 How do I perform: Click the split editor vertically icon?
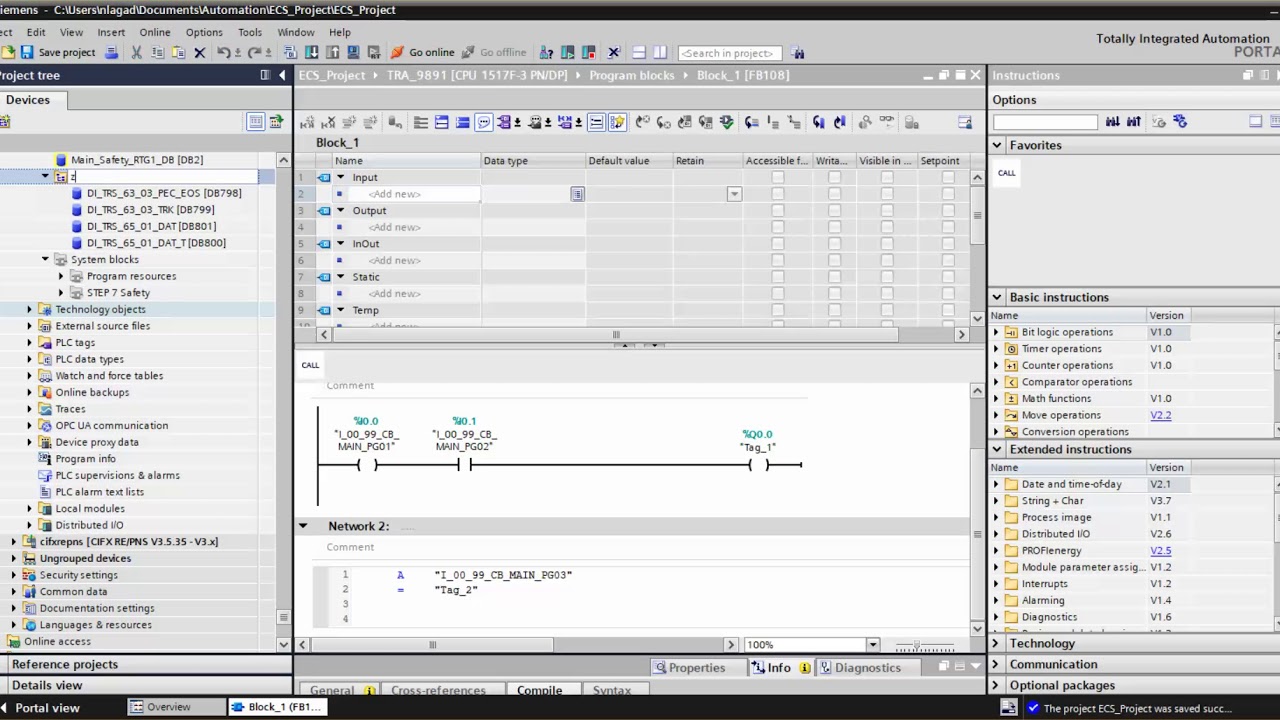658,52
